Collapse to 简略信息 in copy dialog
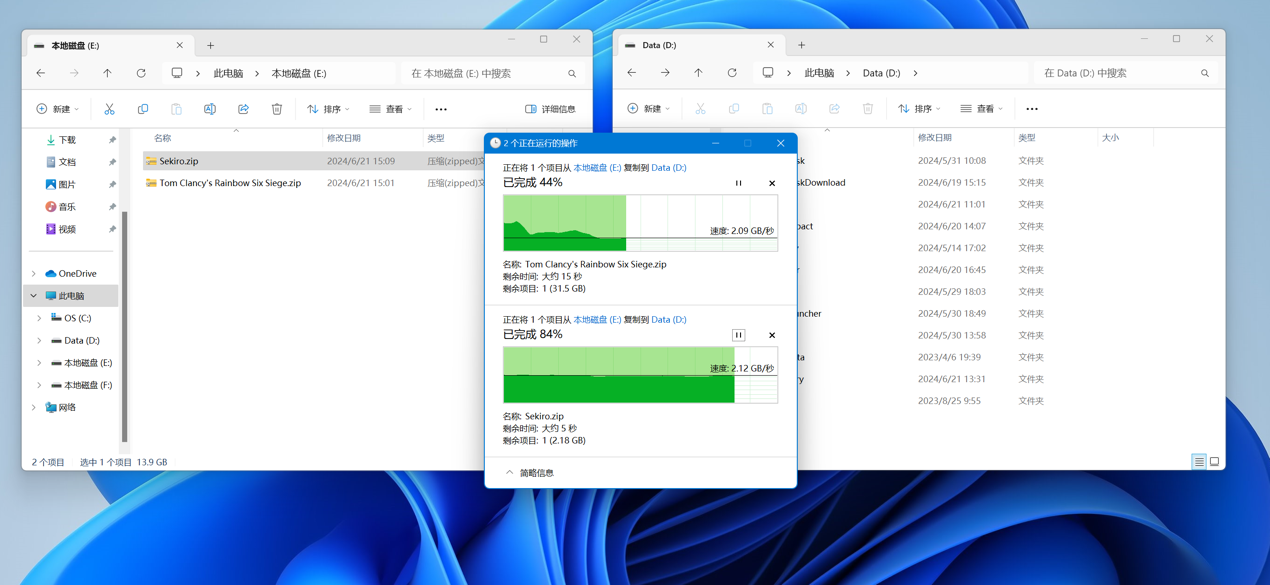Screen dimensions: 1270x585 [x=530, y=473]
